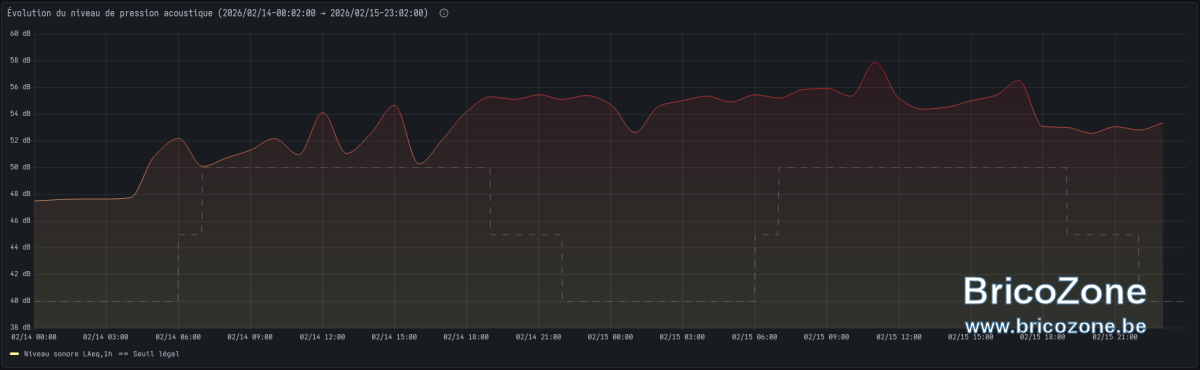Viewport: 1200px width, 370px height.
Task: Click the highest sound level peak near 58 dB
Action: coord(875,62)
